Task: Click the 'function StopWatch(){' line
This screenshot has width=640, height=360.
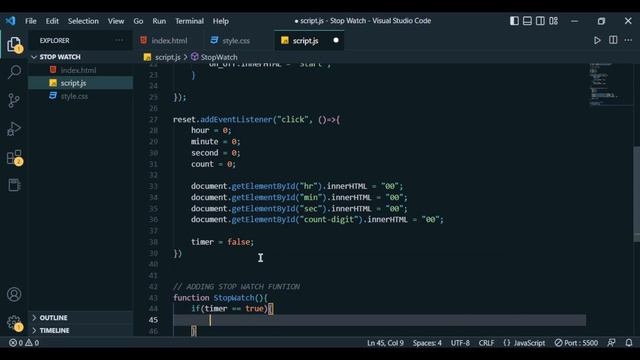Action: pyautogui.click(x=220, y=298)
